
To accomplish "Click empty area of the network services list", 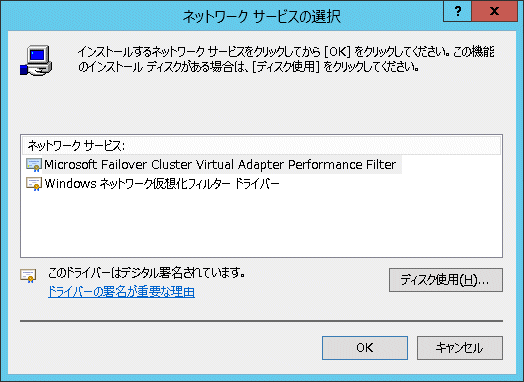I will 262,226.
